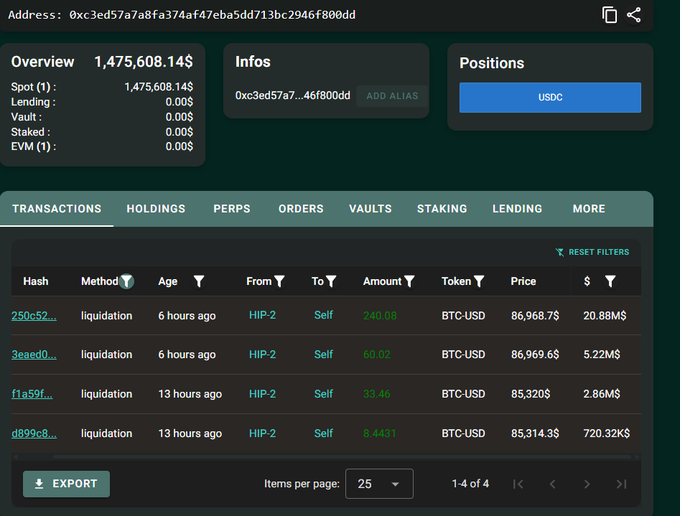Click the Price column header
This screenshot has height=516, width=680.
pos(523,281)
